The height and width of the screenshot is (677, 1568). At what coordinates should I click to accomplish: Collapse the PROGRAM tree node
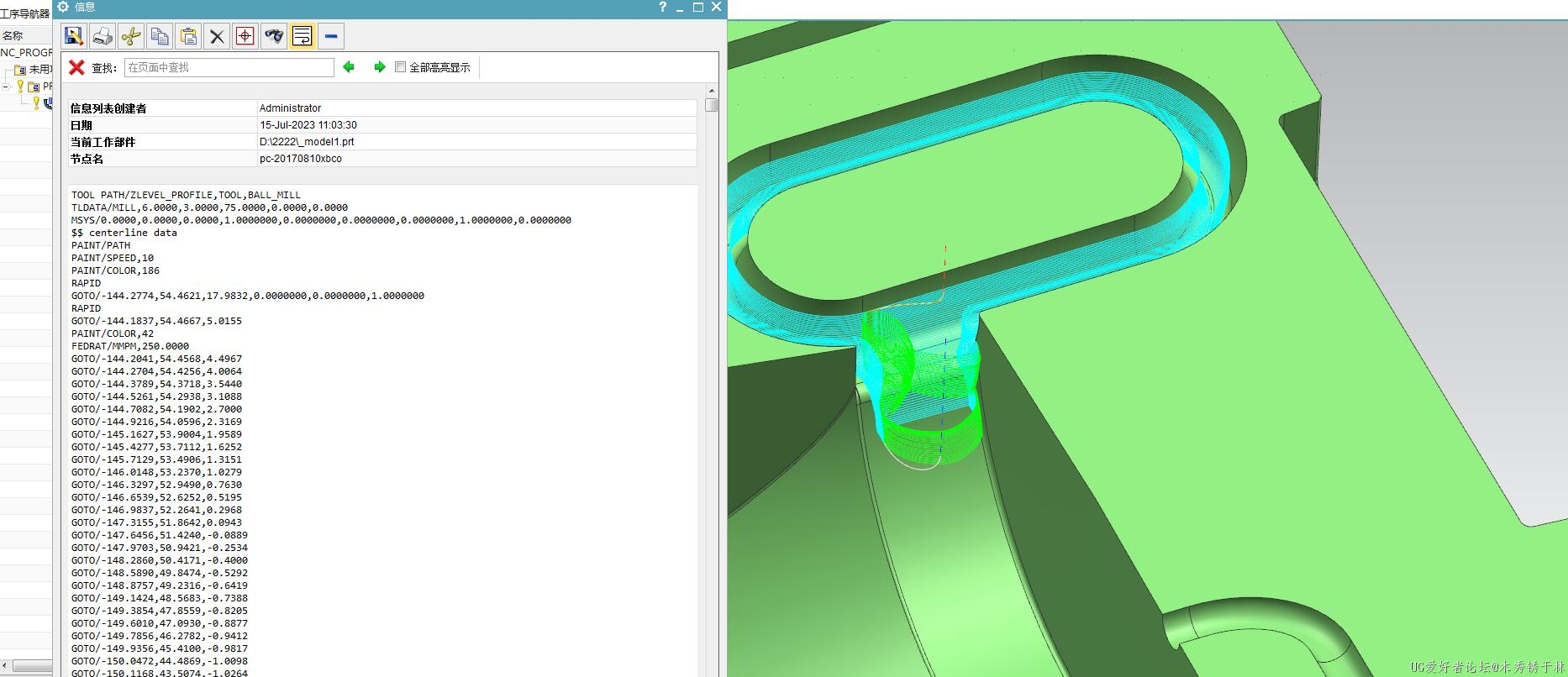[6, 86]
